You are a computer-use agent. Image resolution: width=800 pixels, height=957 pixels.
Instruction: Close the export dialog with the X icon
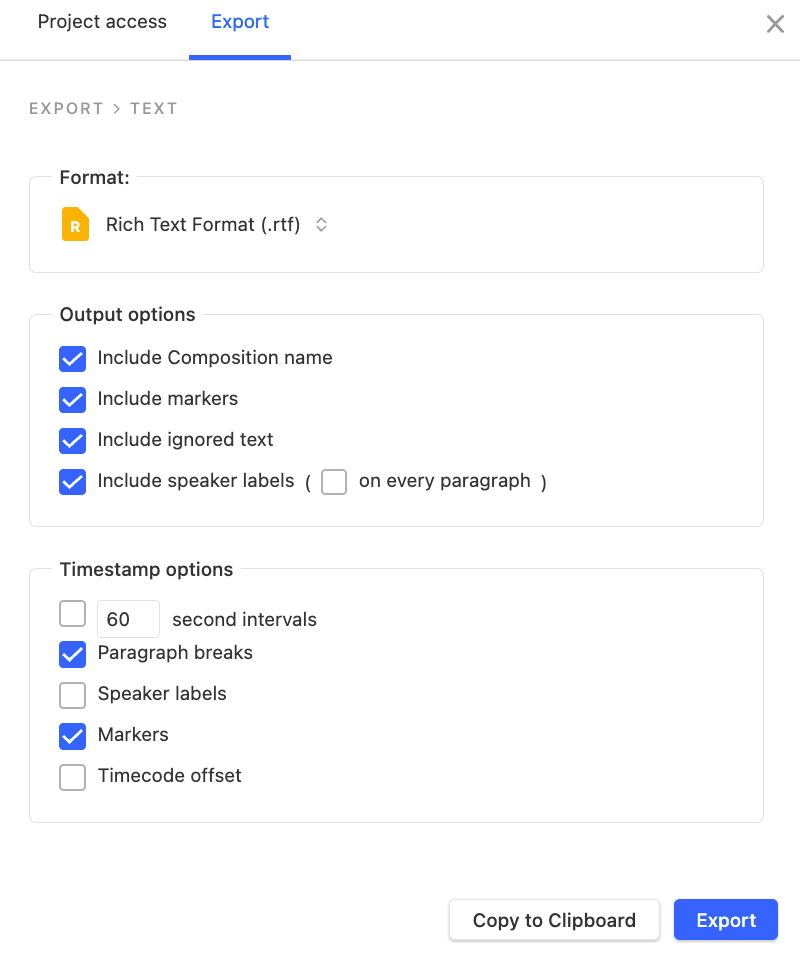(x=775, y=24)
